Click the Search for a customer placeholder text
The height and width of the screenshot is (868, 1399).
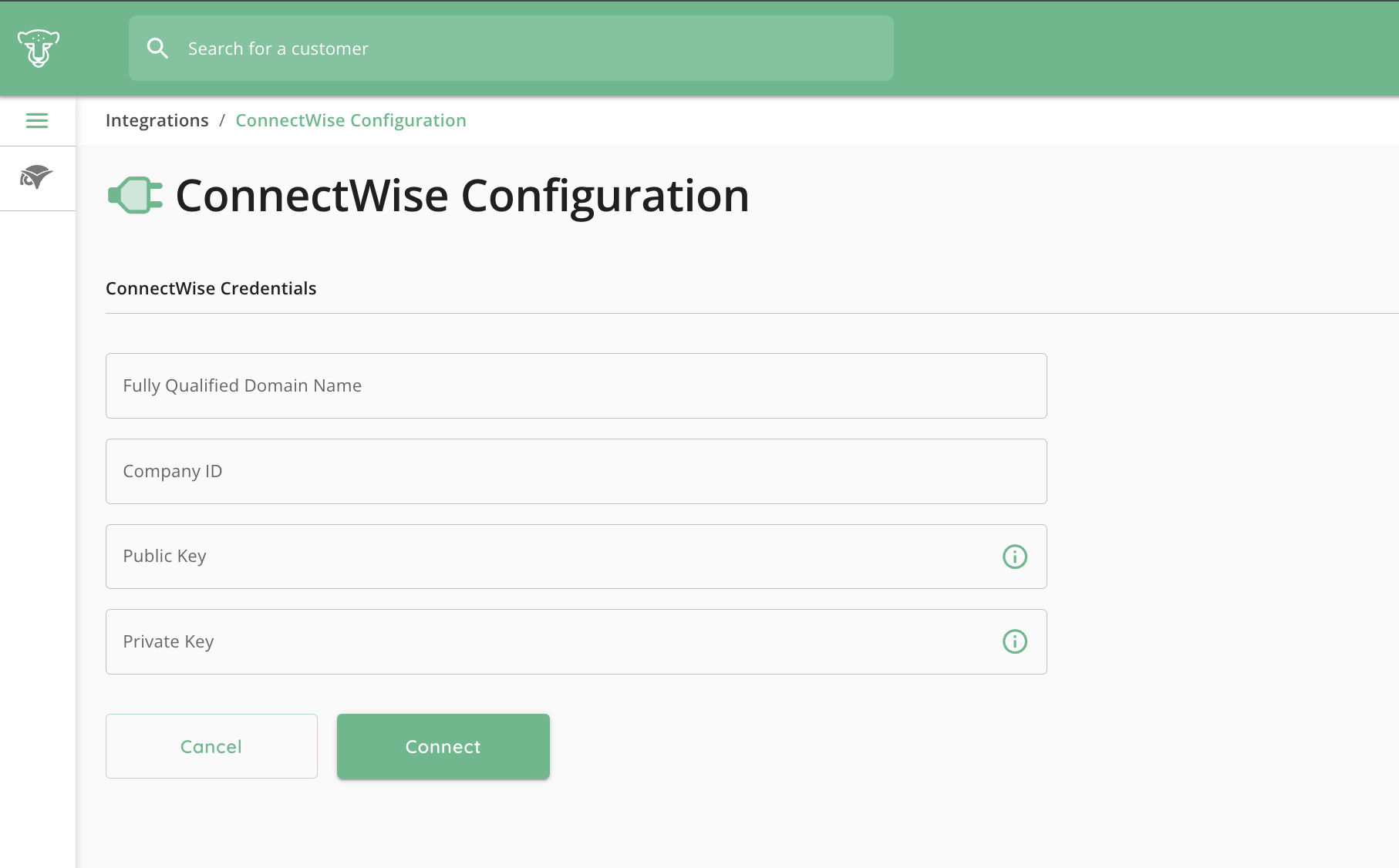278,49
